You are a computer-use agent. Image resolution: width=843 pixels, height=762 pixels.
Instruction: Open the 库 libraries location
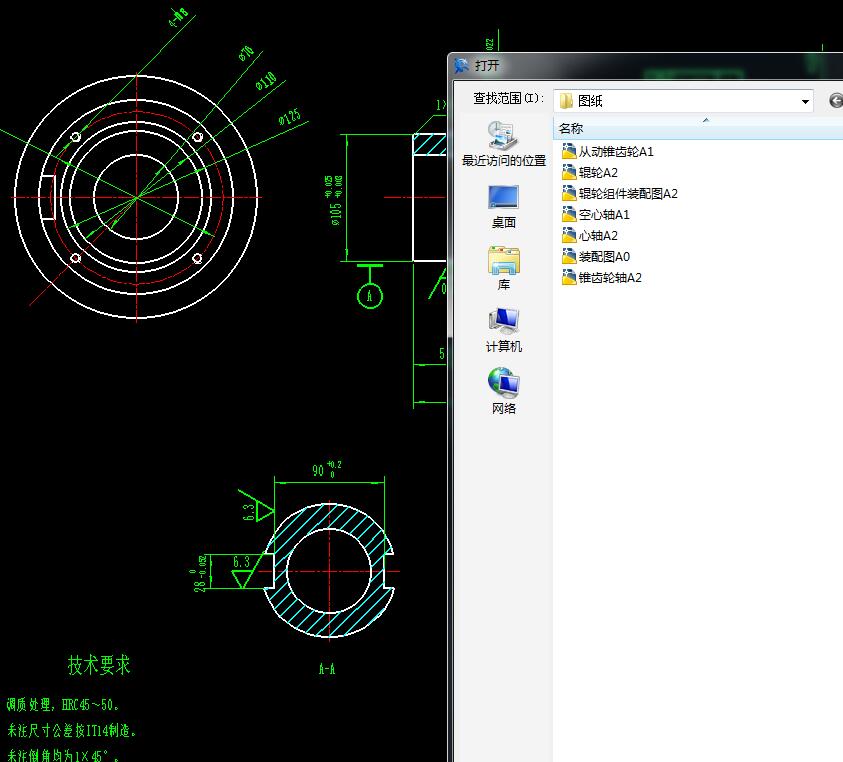pos(504,268)
